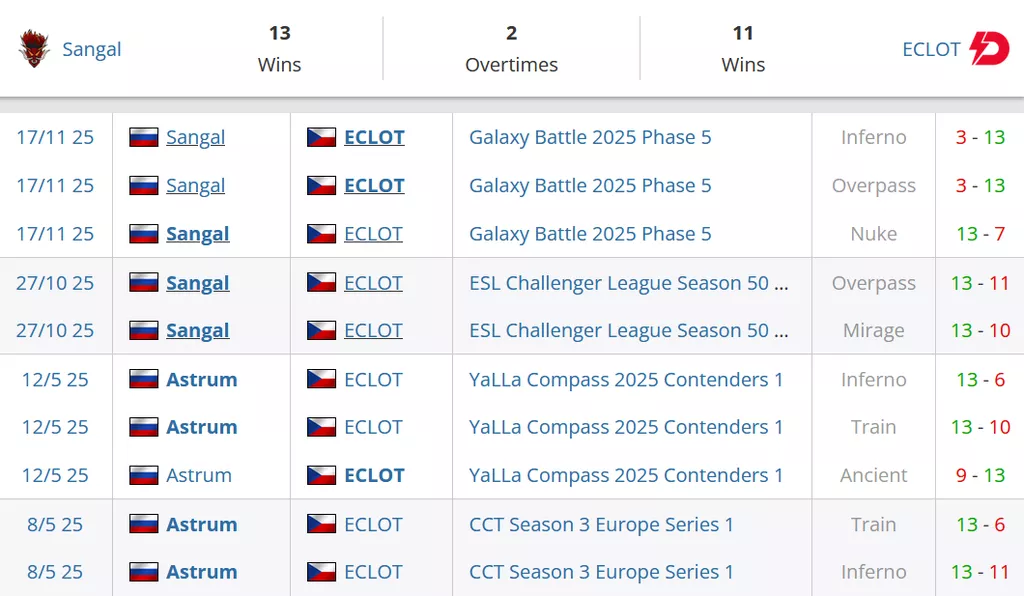Open Sangal team page from header
Screen dimensions: 1024x596
pos(92,49)
